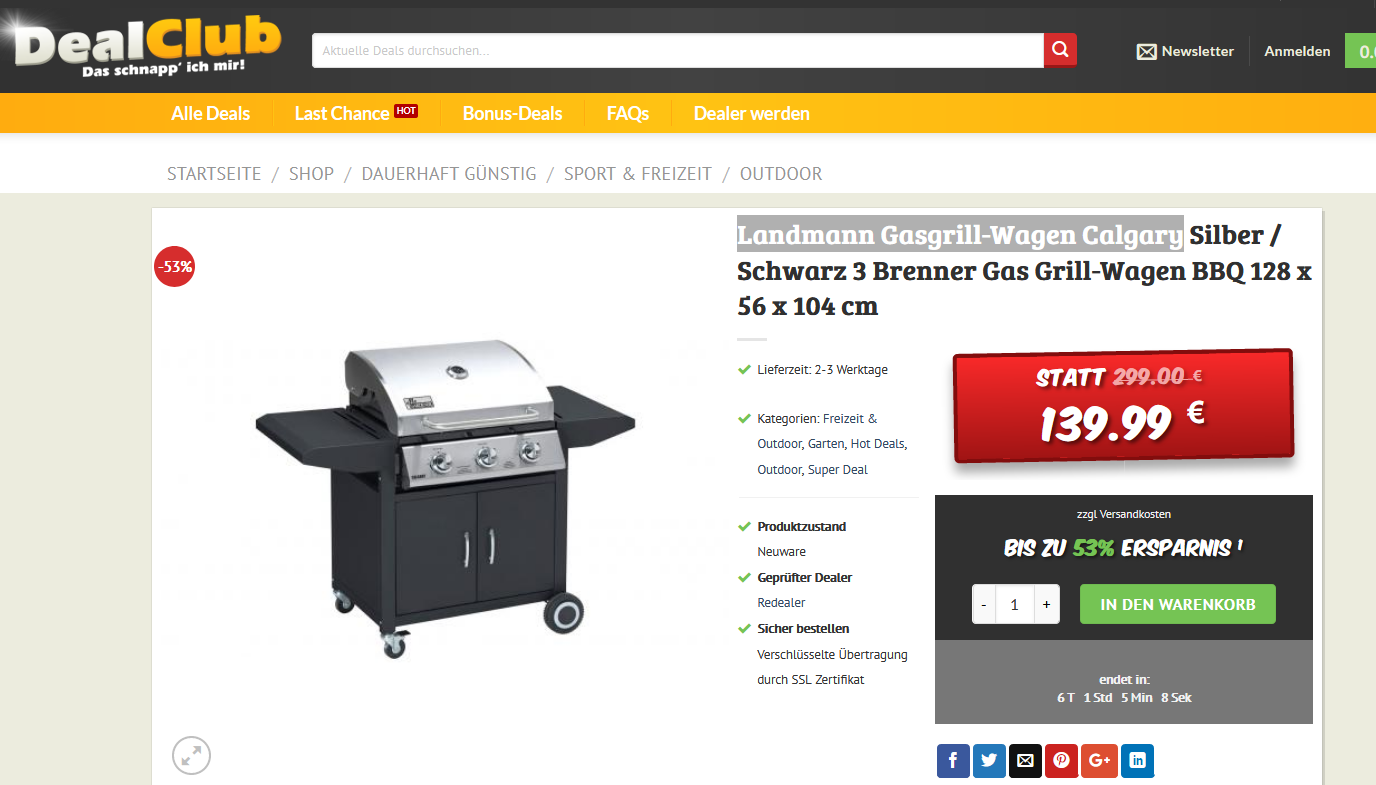The width and height of the screenshot is (1376, 785).
Task: Share product on Google Plus
Action: pos(1099,761)
